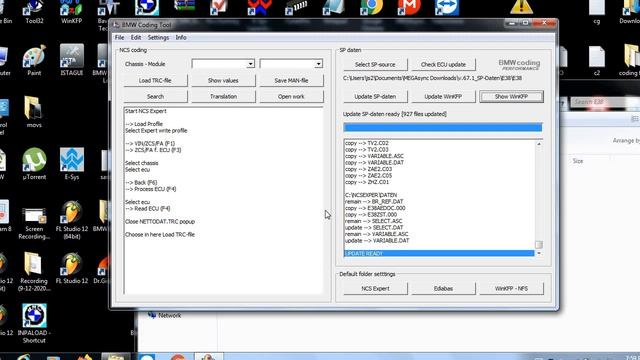Screen dimensions: 640x360
Task: Click Show WinKFP button
Action: (x=511, y=97)
